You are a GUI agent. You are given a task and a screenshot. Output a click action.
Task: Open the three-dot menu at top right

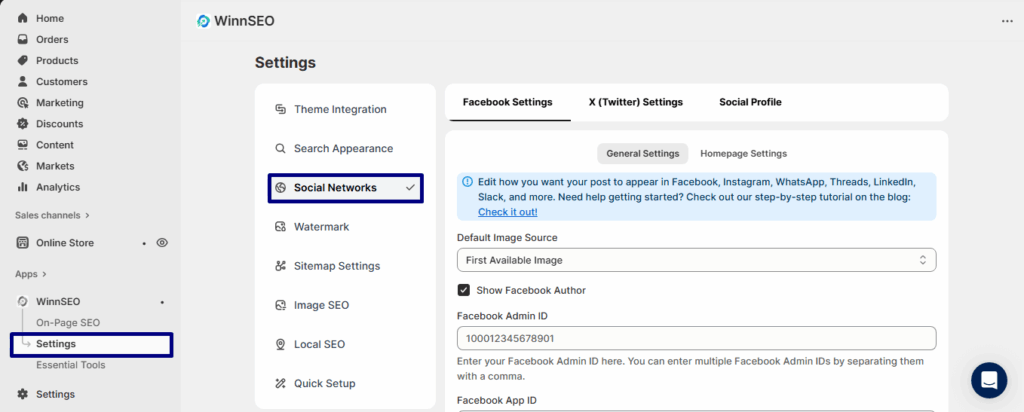coord(1007,21)
